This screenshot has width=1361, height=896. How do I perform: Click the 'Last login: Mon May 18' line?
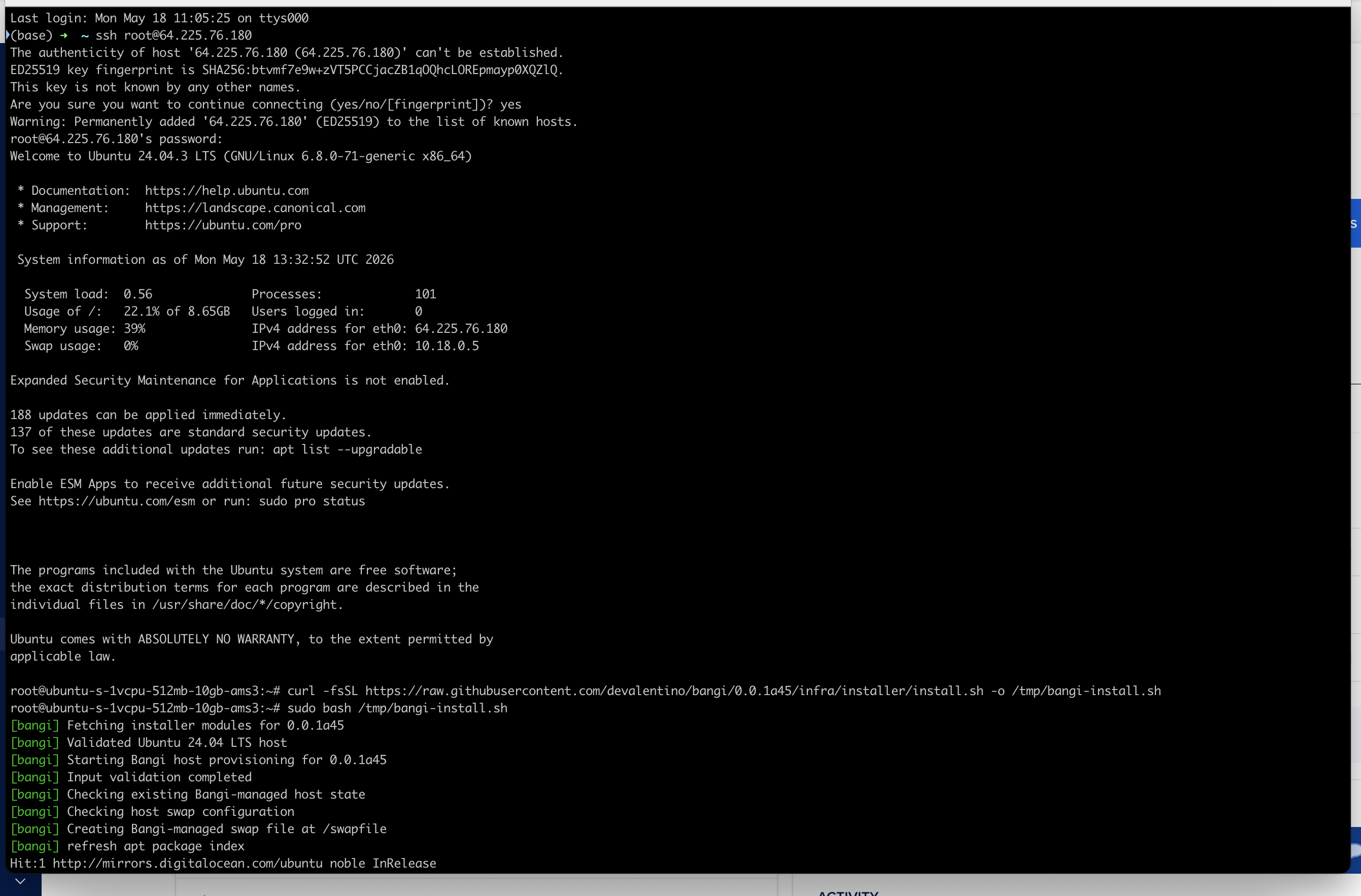tap(159, 18)
